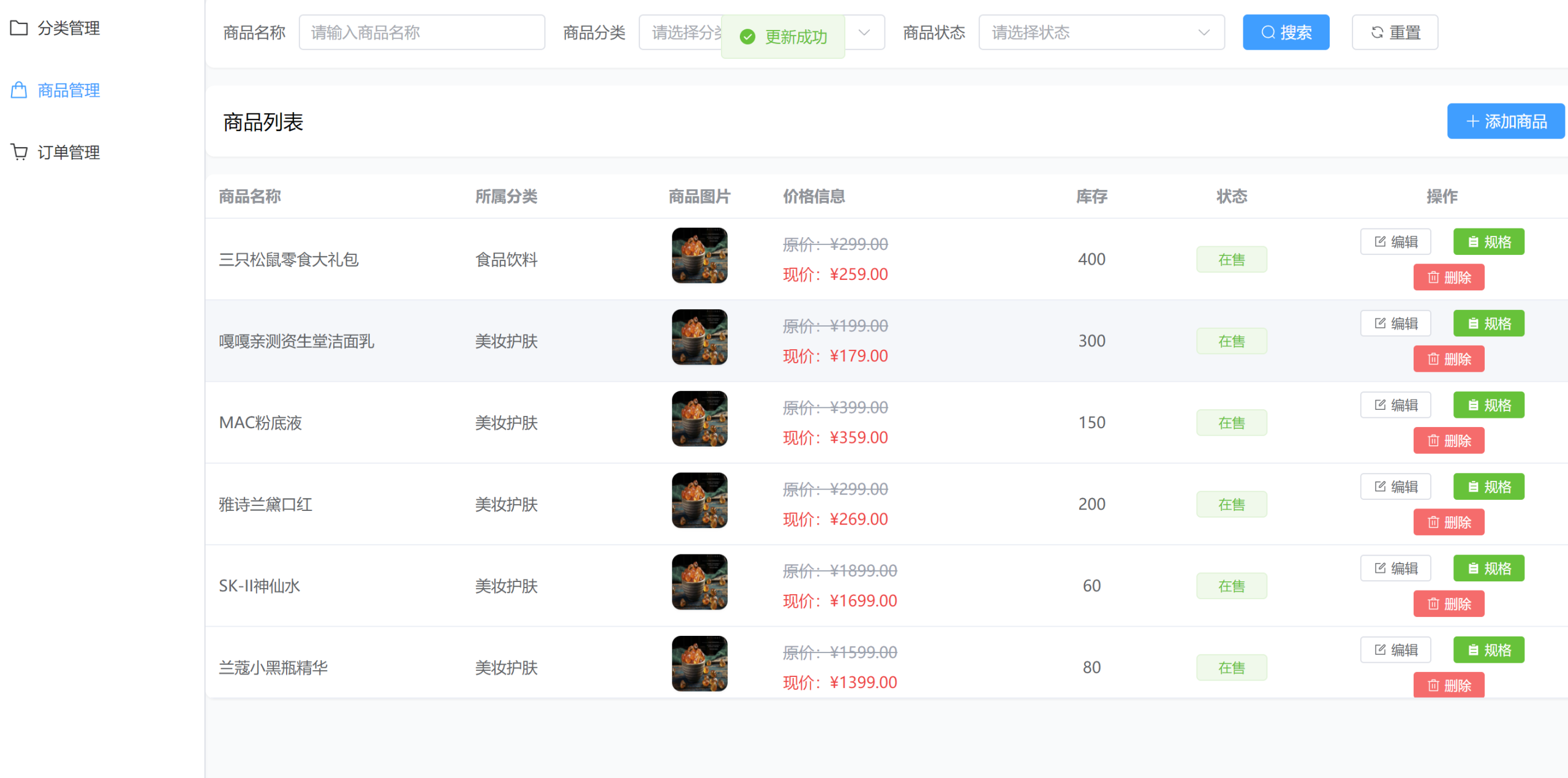Click the thumbnail for SK-II神仙水
This screenshot has width=1568, height=778.
point(699,582)
